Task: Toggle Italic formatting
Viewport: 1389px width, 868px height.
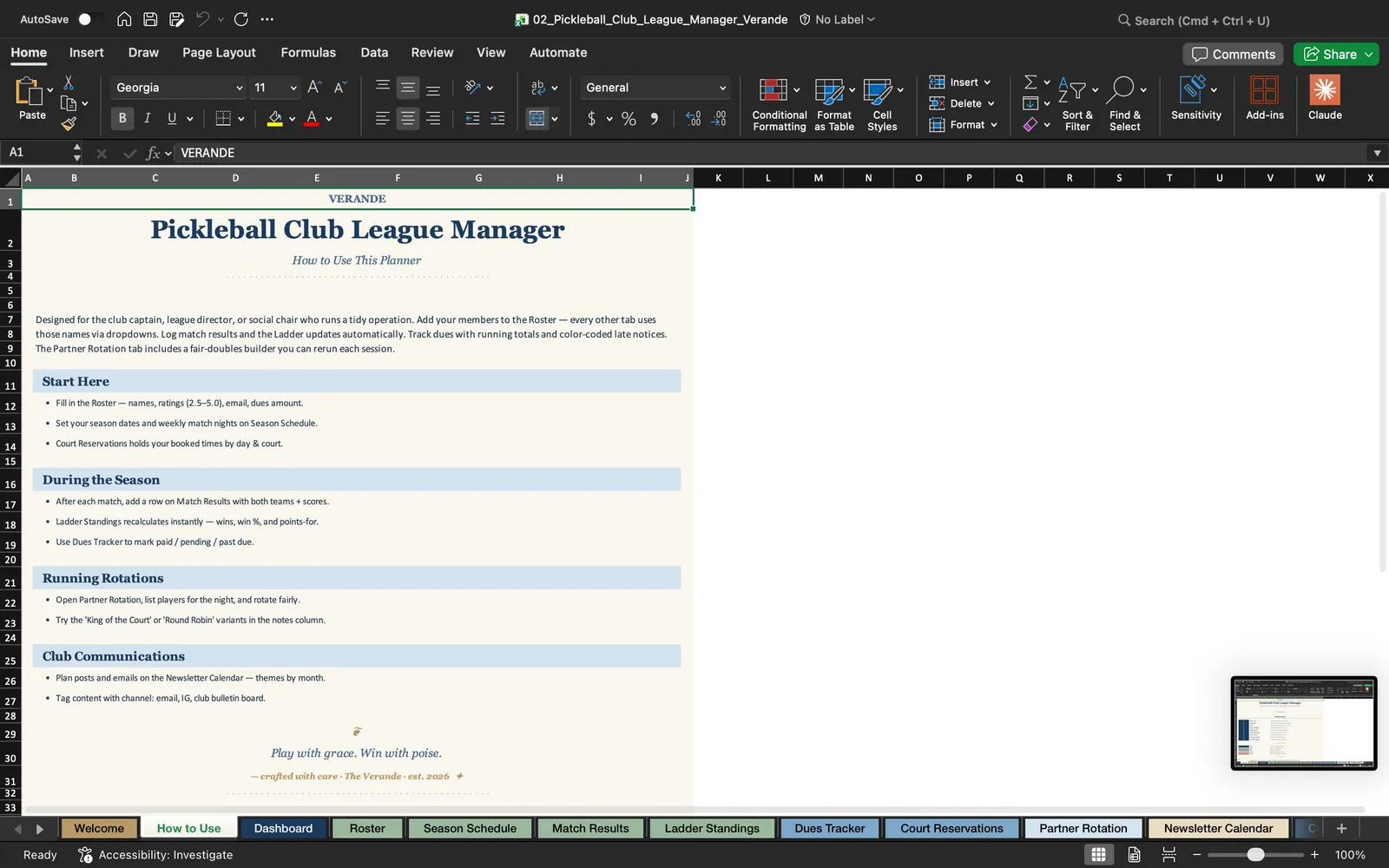Action: pyautogui.click(x=147, y=118)
